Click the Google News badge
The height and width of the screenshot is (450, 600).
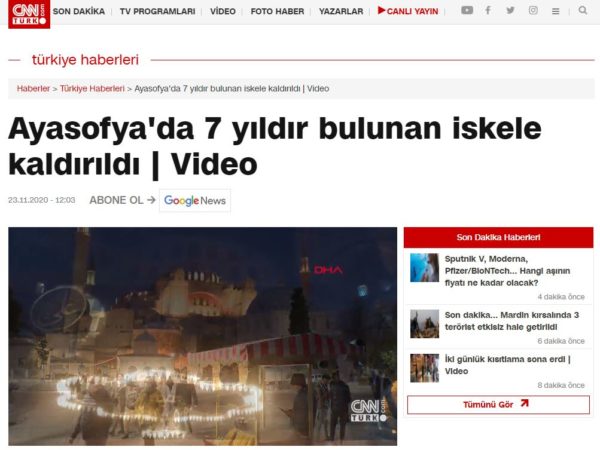tap(195, 200)
